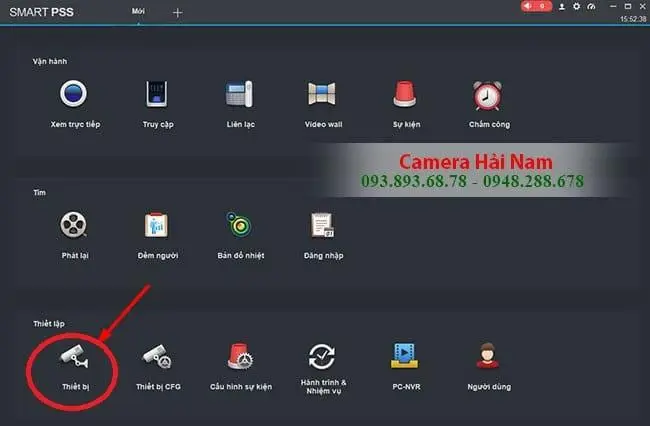Select the Mới tab
This screenshot has width=650, height=426.
pos(138,12)
